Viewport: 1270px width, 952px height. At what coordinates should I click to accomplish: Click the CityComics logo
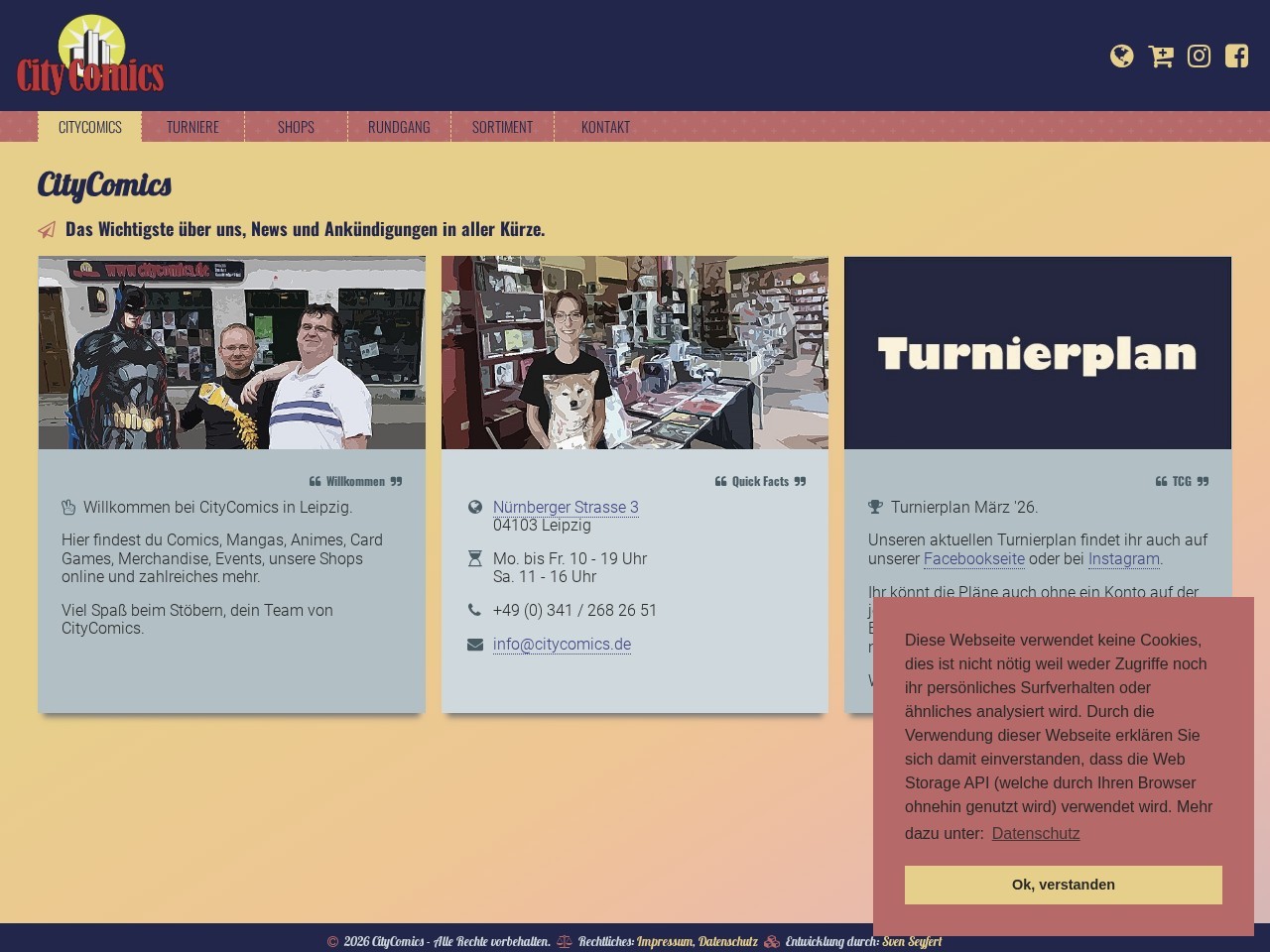coord(90,58)
